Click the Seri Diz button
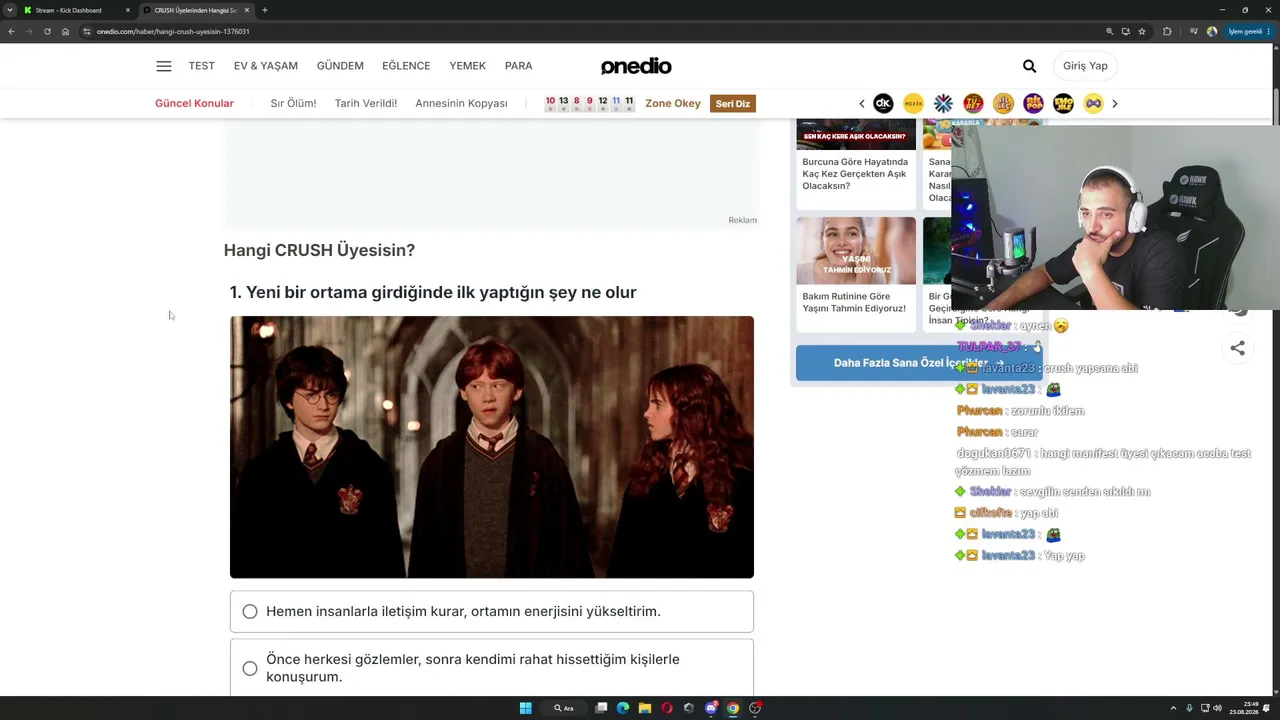The image size is (1280, 720). coord(733,103)
